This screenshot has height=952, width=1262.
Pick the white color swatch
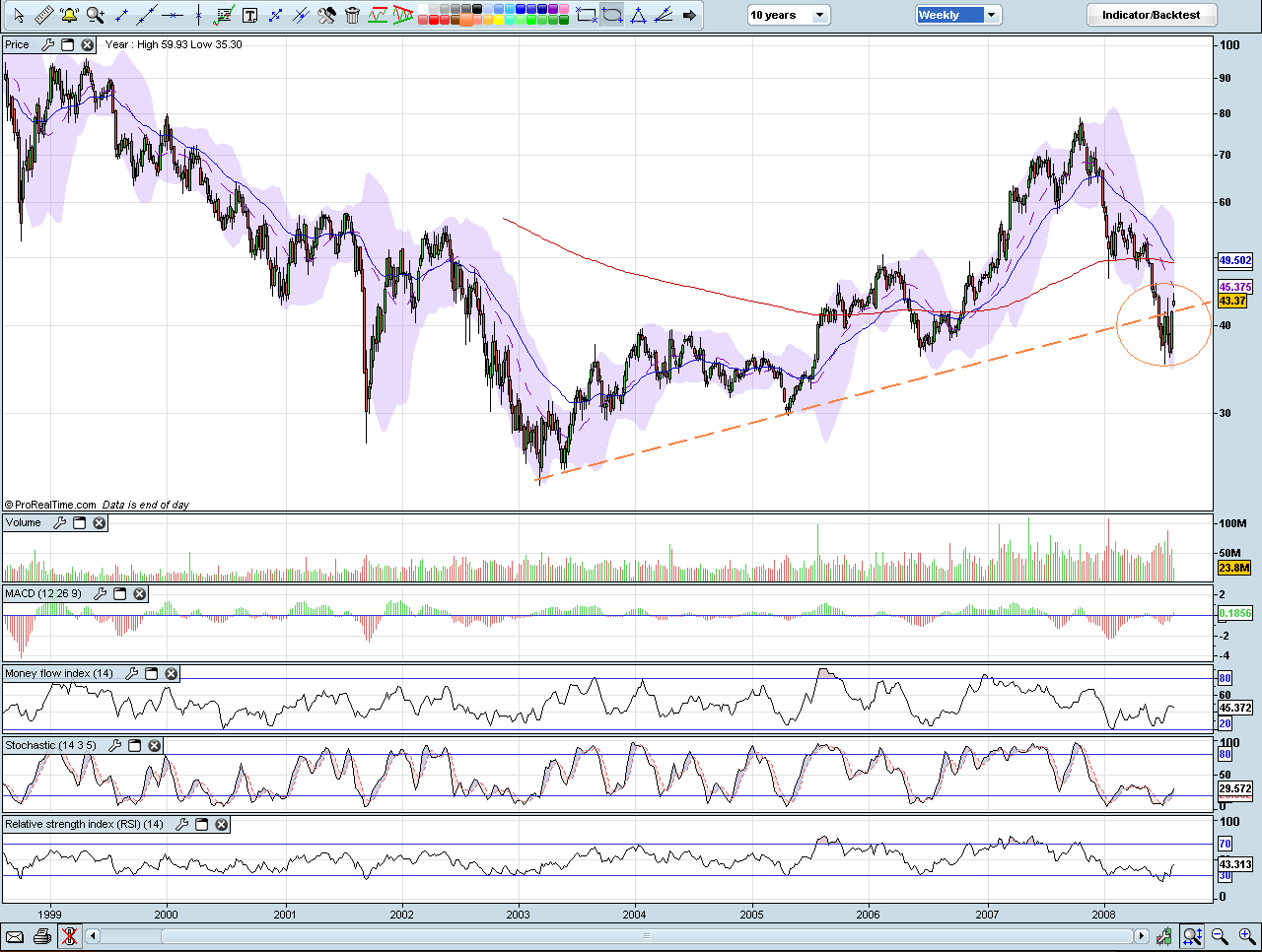[423, 10]
